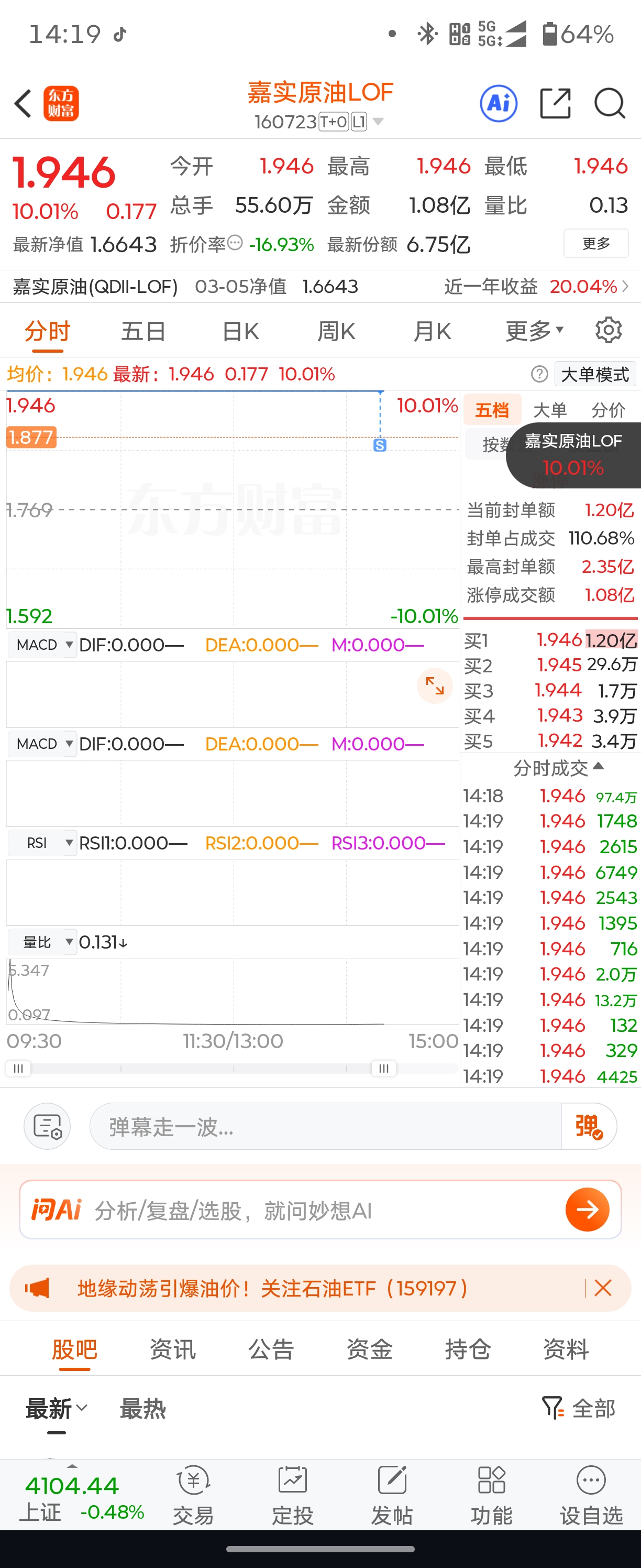The height and width of the screenshot is (1568, 641).
Task: Open the 资金 capital flow tab
Action: pyautogui.click(x=369, y=1349)
